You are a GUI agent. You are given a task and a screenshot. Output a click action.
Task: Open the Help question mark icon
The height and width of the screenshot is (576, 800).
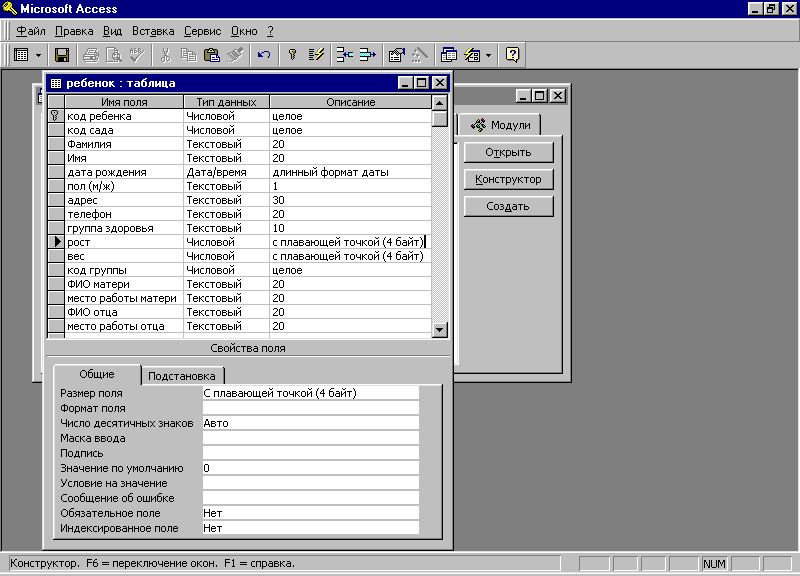point(512,55)
